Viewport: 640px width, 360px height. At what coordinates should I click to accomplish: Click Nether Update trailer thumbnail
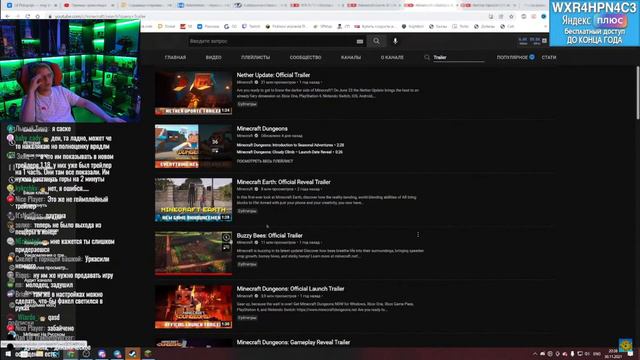(193, 93)
